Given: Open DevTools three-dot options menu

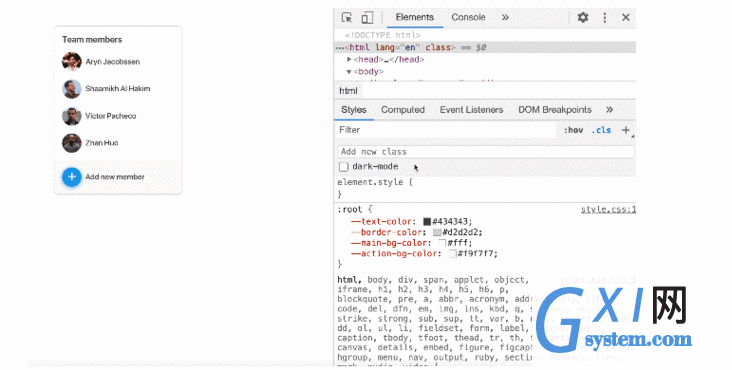Looking at the screenshot, I should [x=605, y=17].
